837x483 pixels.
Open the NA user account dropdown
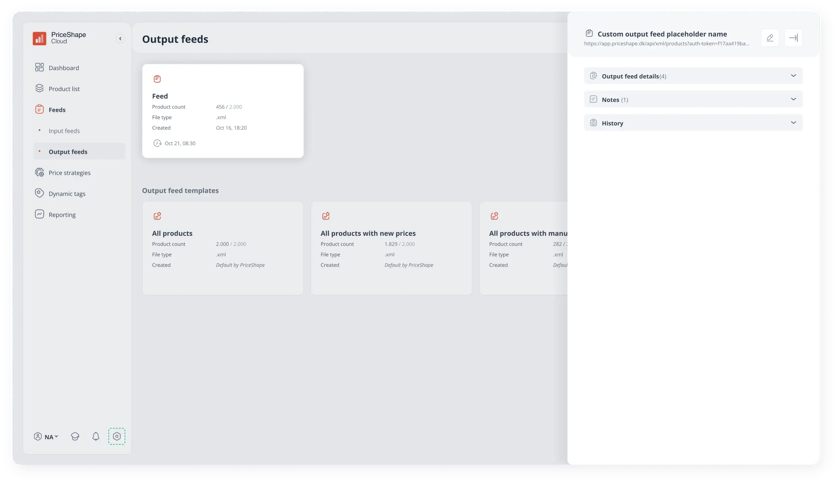coord(46,437)
